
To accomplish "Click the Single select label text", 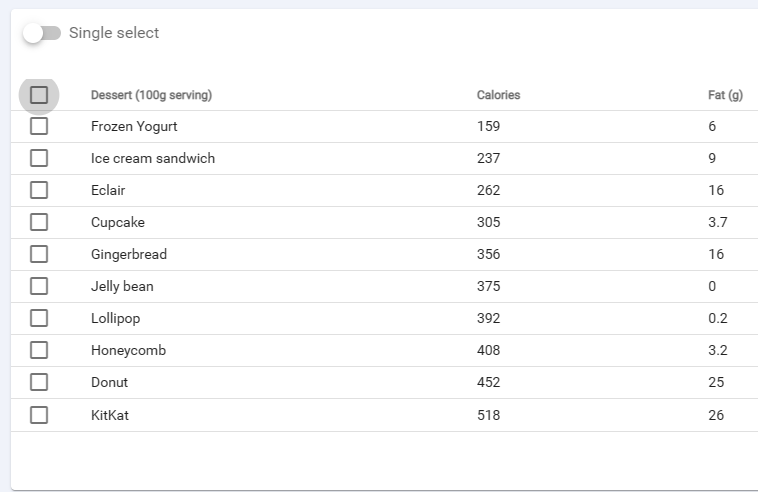I will click(114, 33).
